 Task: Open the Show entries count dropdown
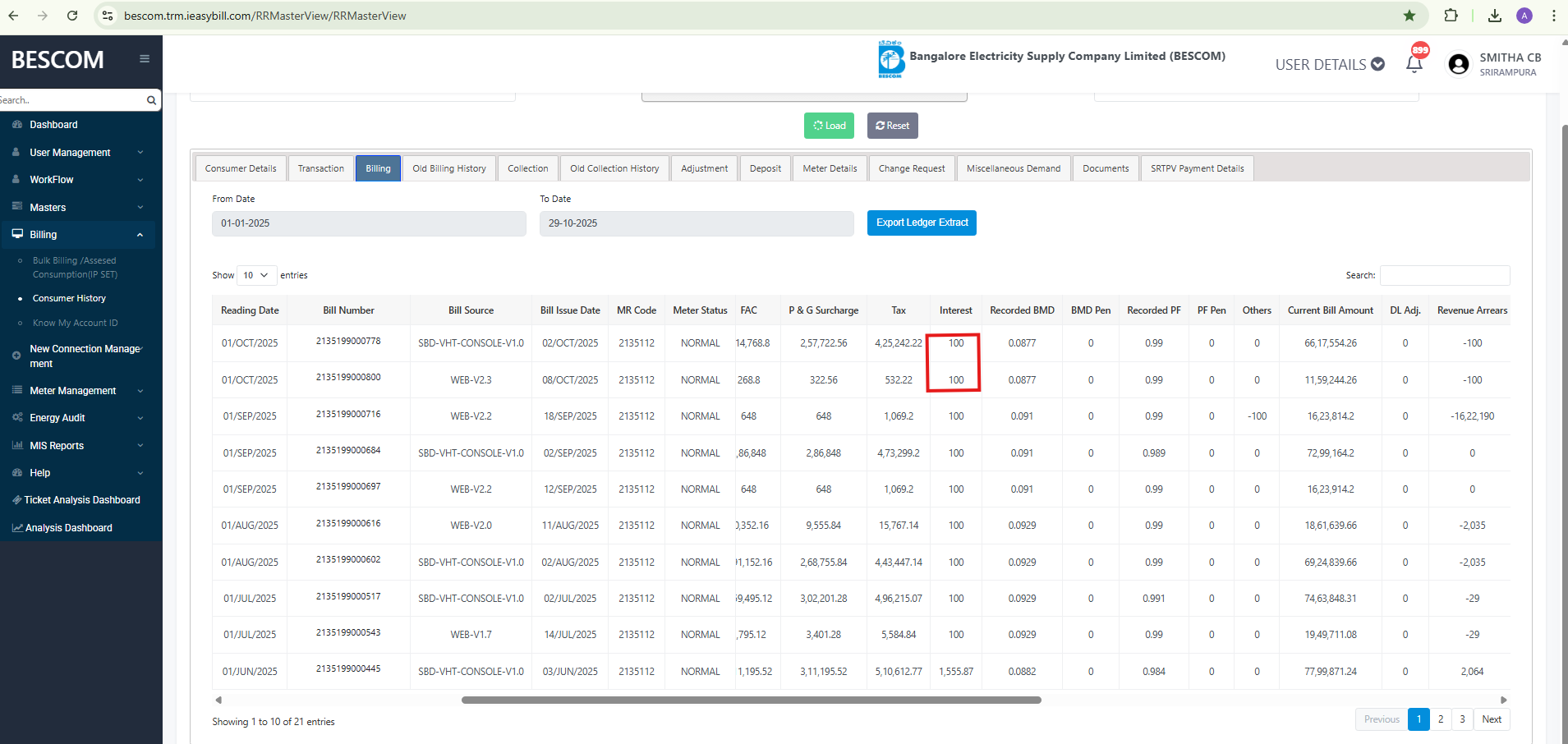click(x=255, y=275)
